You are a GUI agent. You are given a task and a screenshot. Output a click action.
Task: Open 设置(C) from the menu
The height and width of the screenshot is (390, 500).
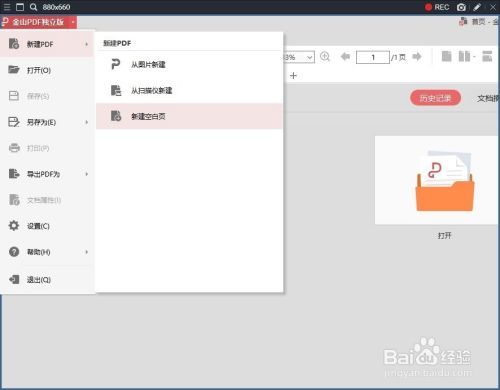pyautogui.click(x=47, y=226)
